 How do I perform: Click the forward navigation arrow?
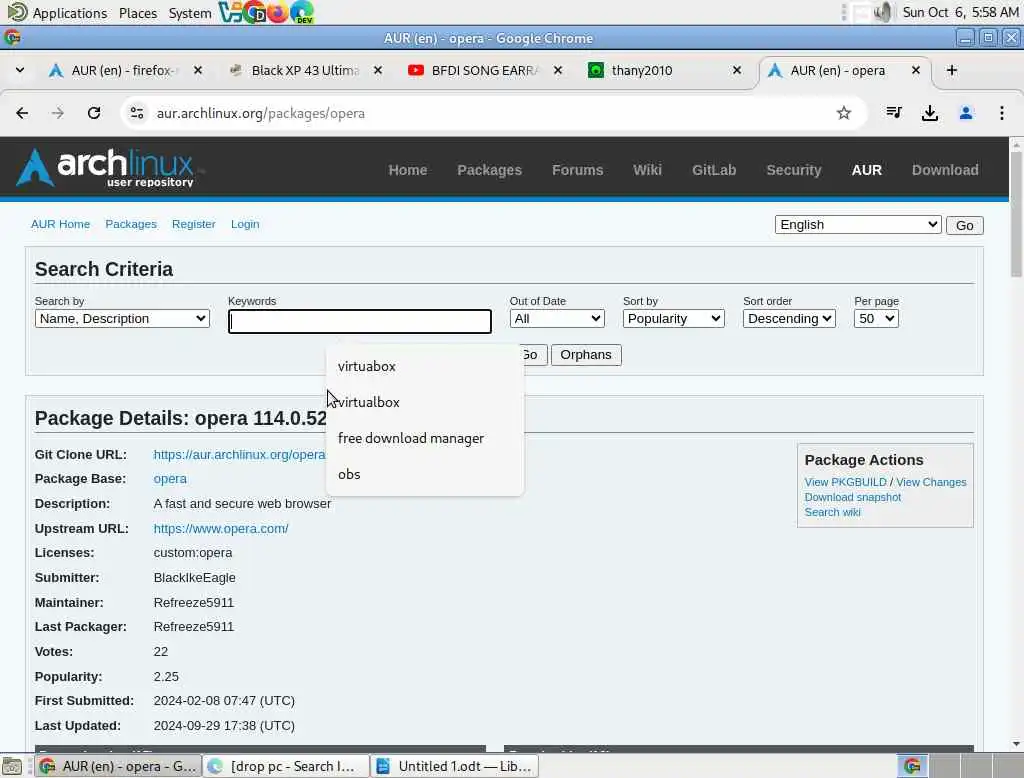[58, 113]
